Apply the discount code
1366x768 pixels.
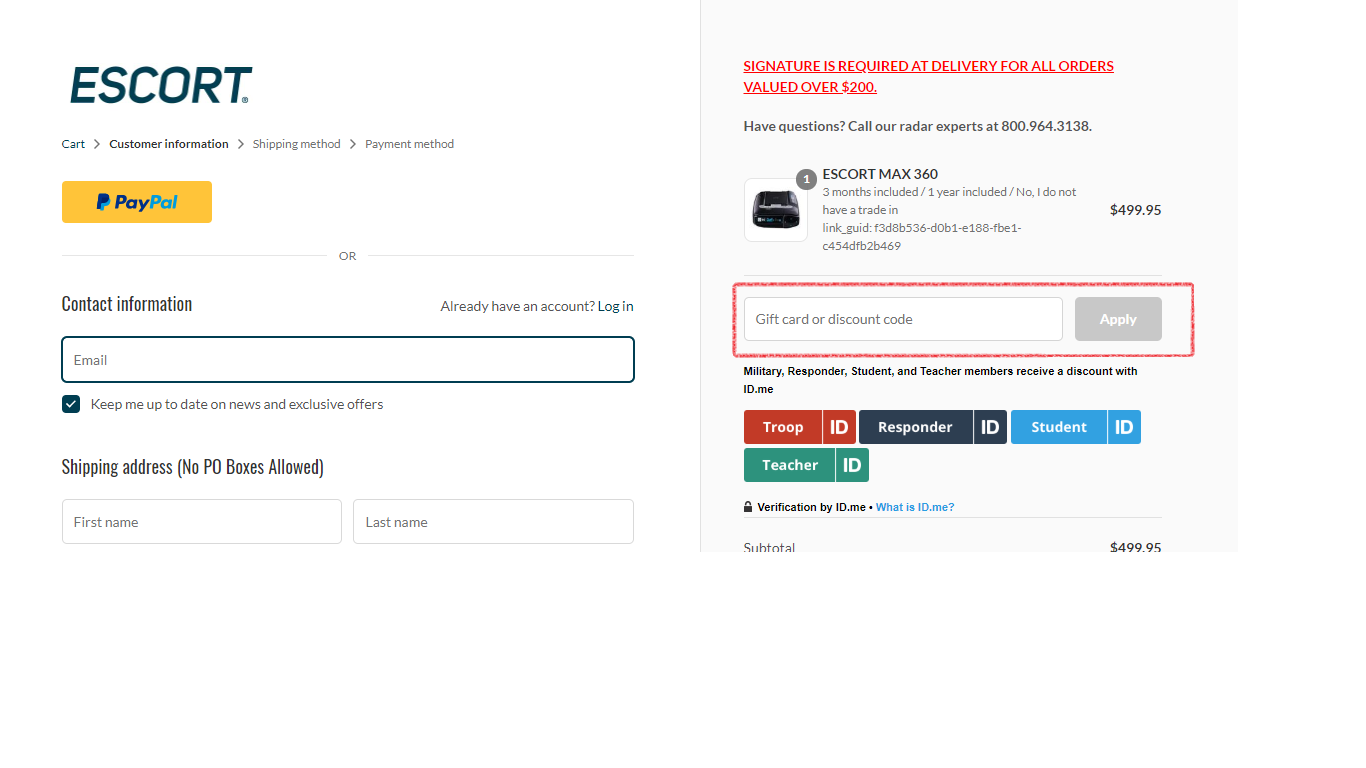pos(1118,319)
